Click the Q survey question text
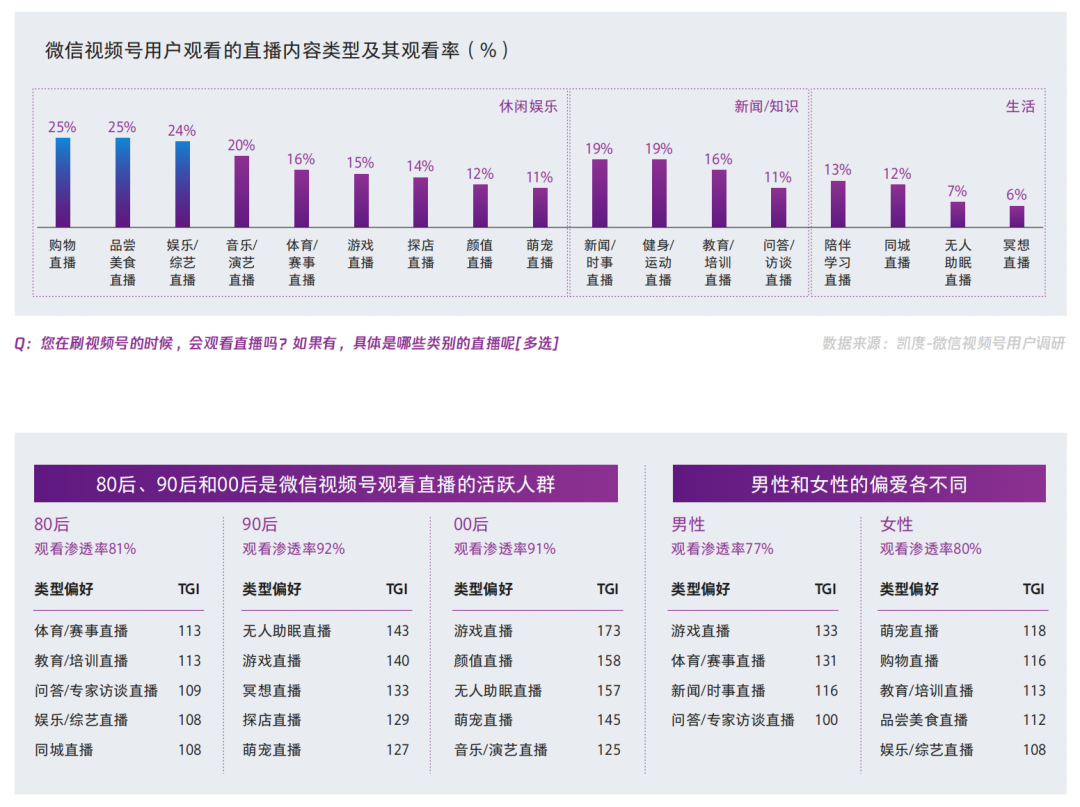The height and width of the screenshot is (807, 1080). click(x=300, y=340)
